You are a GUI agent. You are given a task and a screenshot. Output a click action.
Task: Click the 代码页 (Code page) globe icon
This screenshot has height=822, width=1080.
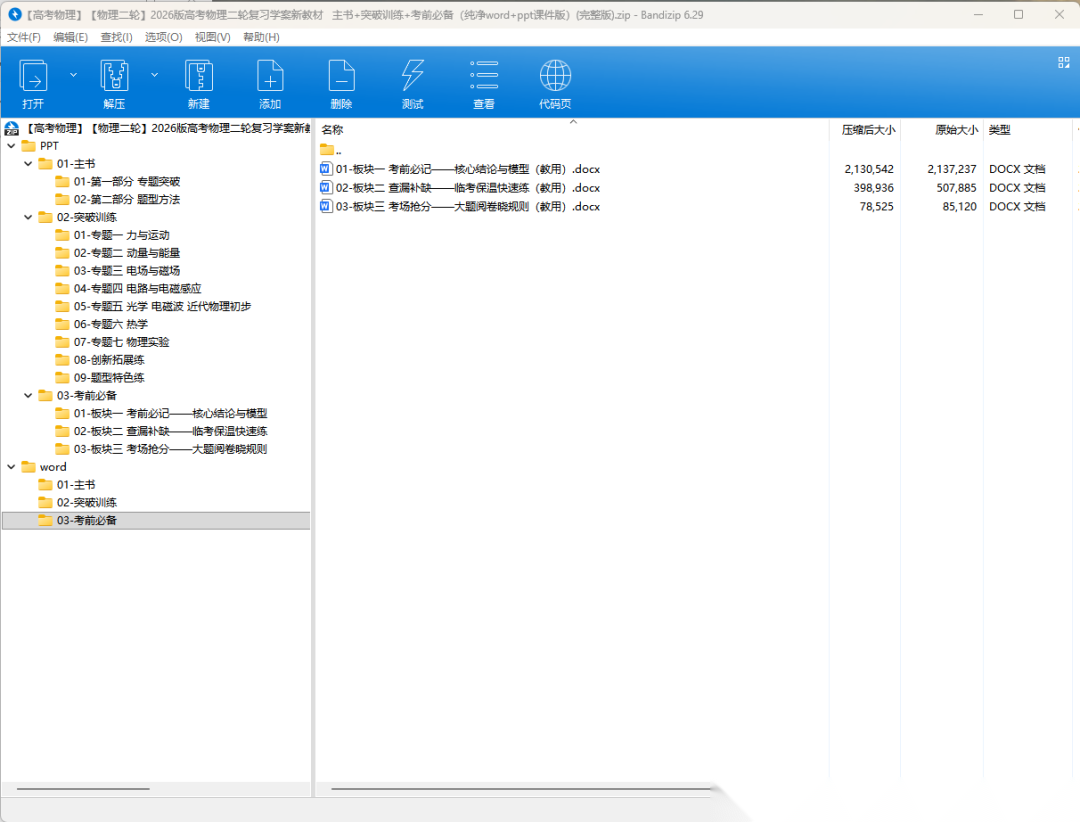(x=555, y=77)
